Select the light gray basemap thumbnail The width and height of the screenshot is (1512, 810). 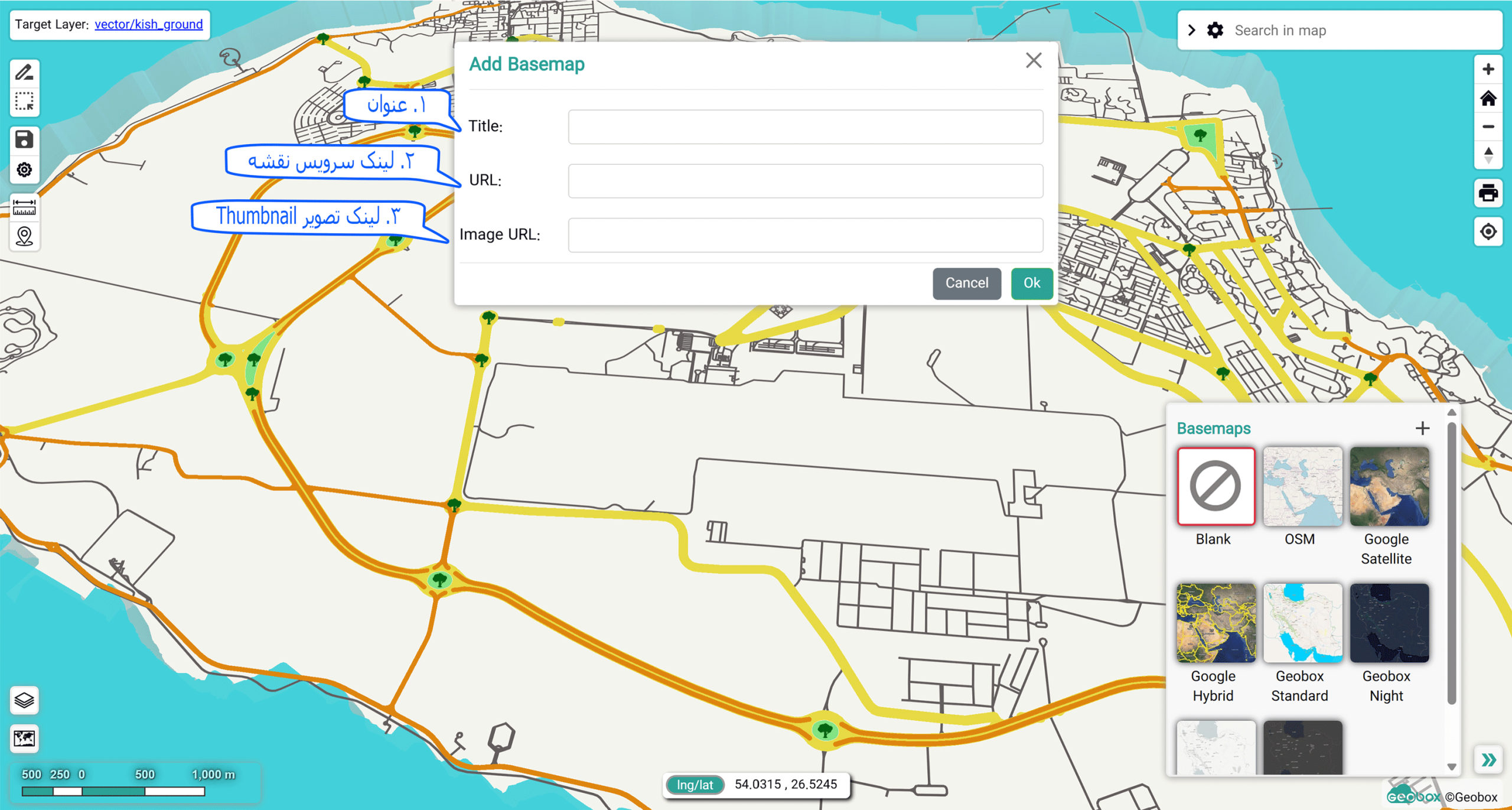click(x=1216, y=747)
